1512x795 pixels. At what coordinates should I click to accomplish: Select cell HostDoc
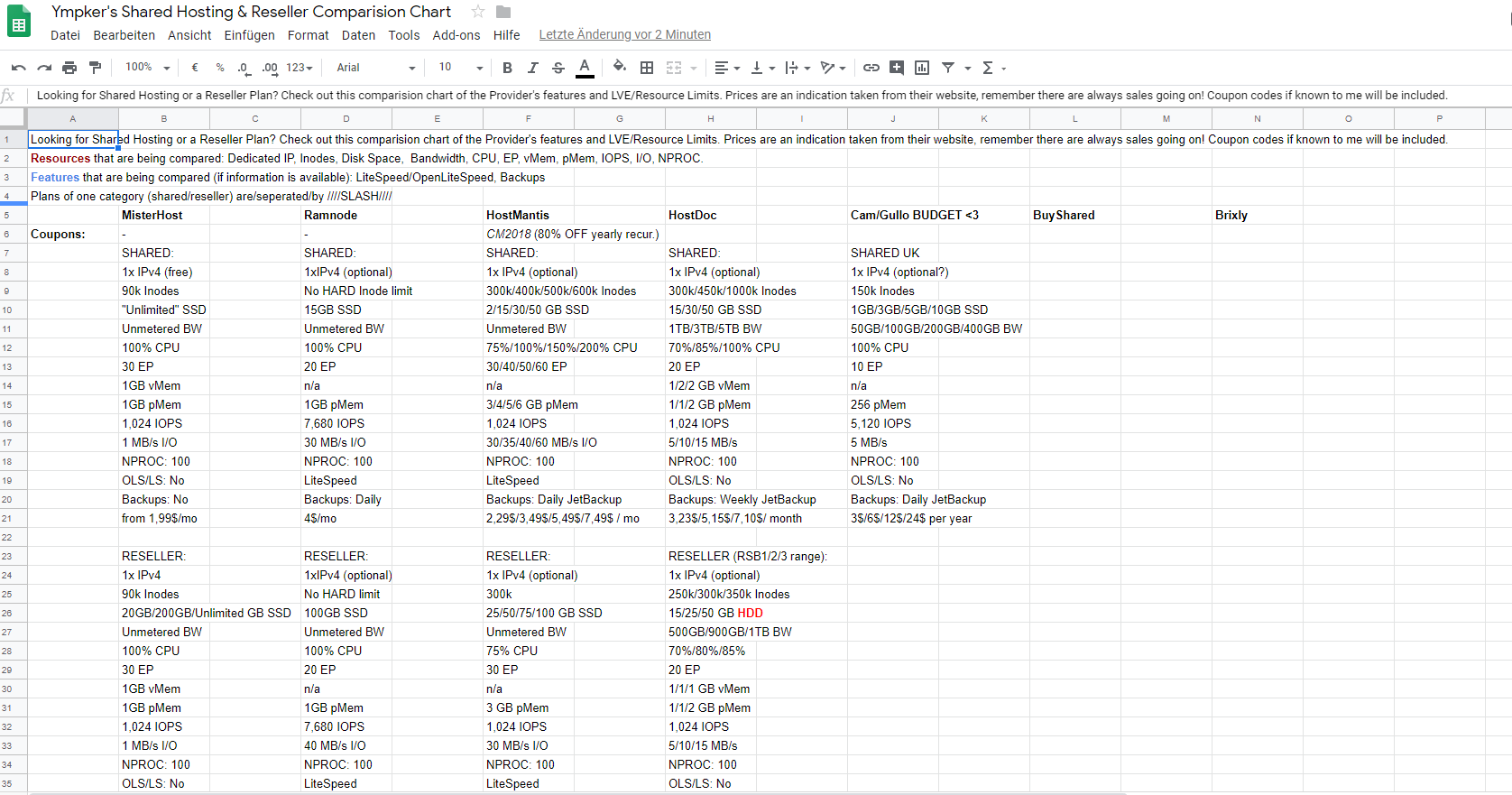click(711, 215)
